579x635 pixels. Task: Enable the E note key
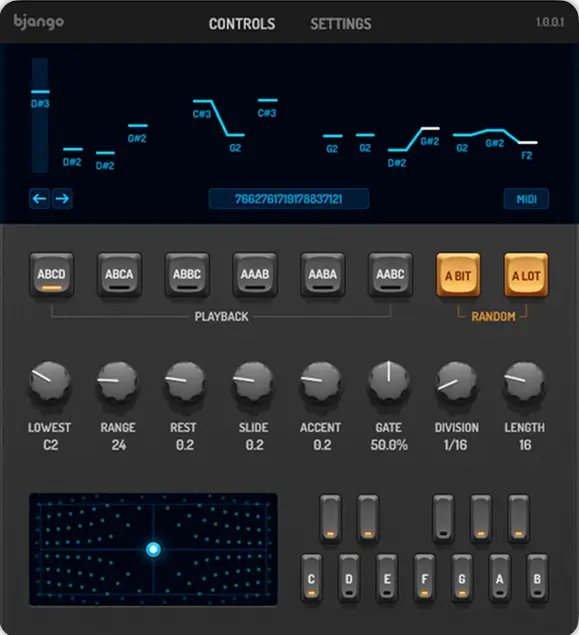[387, 578]
